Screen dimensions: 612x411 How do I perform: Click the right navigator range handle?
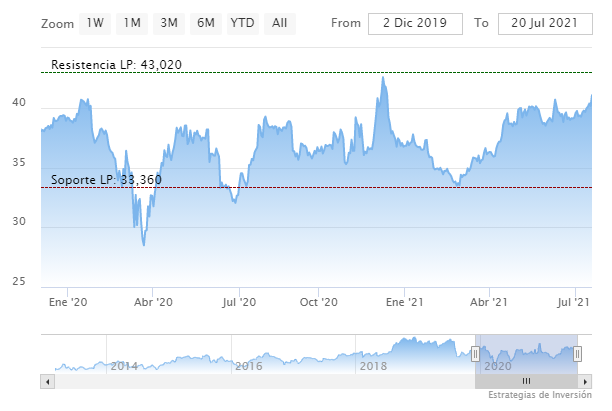[x=577, y=353]
